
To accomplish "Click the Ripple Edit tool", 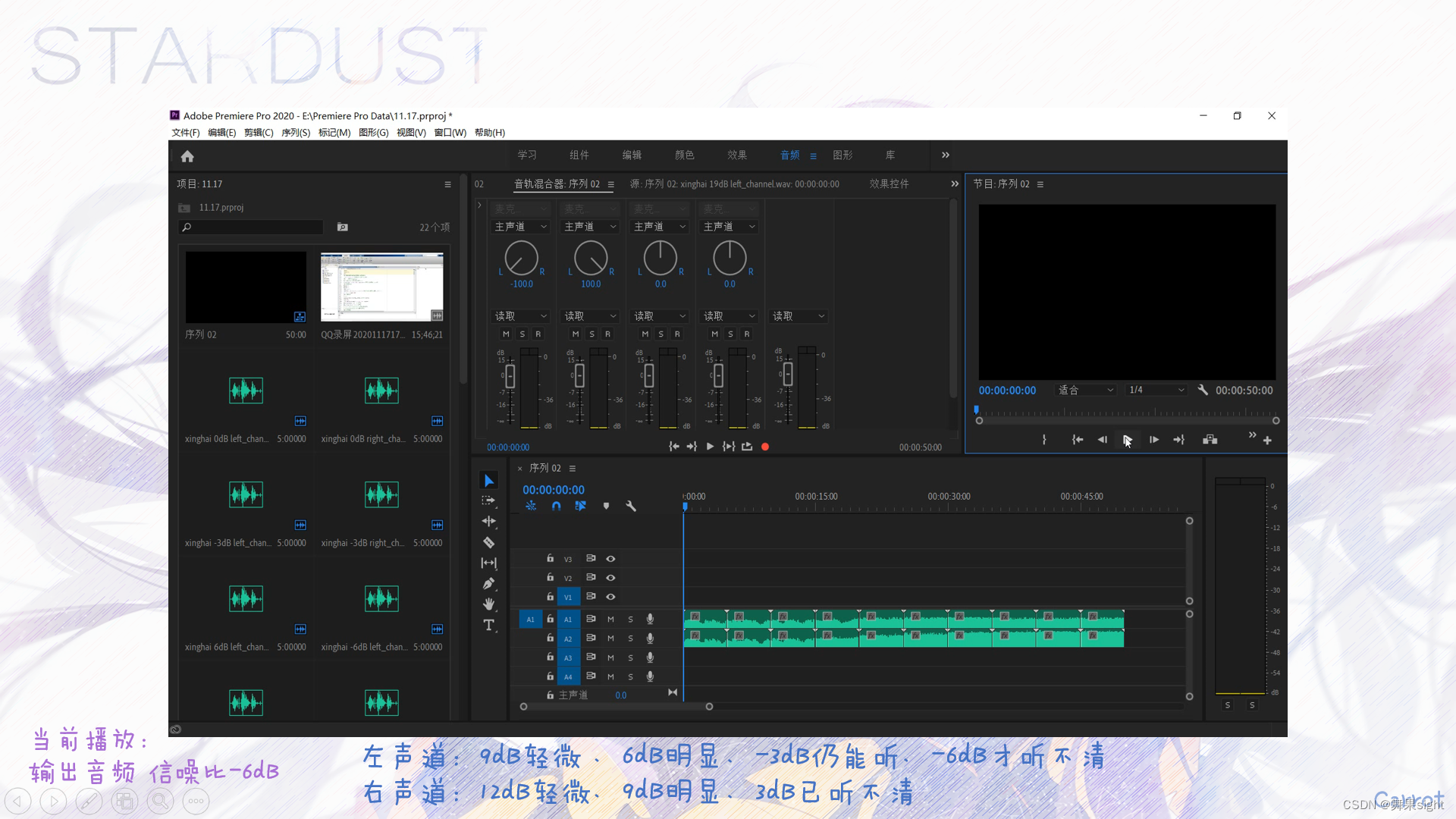I will 489,522.
